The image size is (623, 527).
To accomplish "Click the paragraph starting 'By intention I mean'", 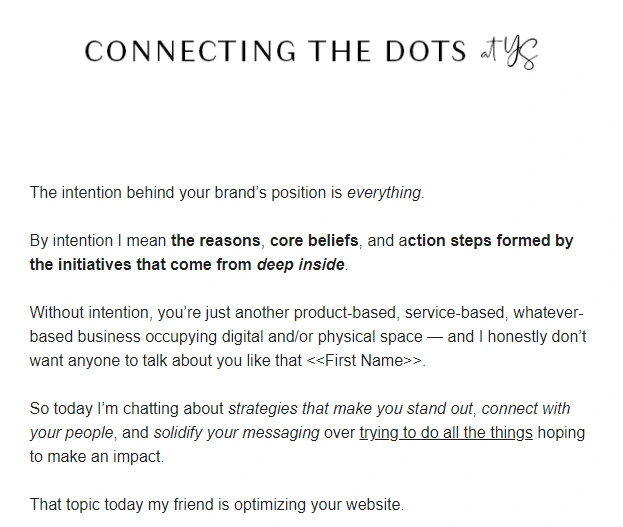I will coord(302,253).
